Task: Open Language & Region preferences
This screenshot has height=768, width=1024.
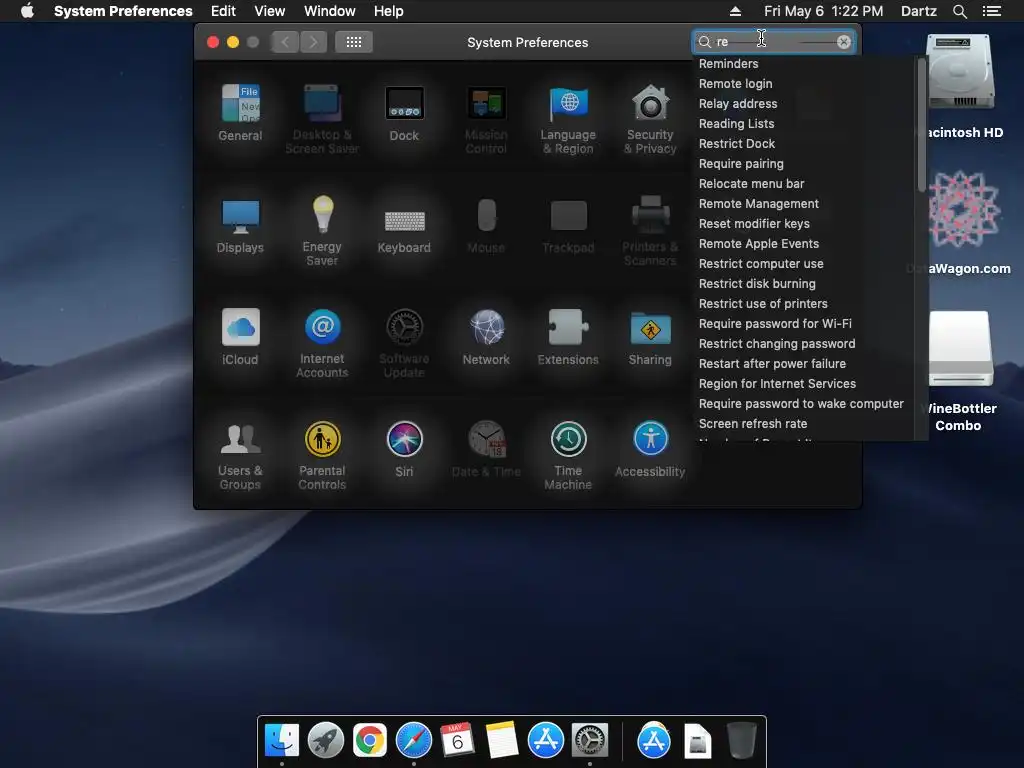Action: [x=568, y=119]
